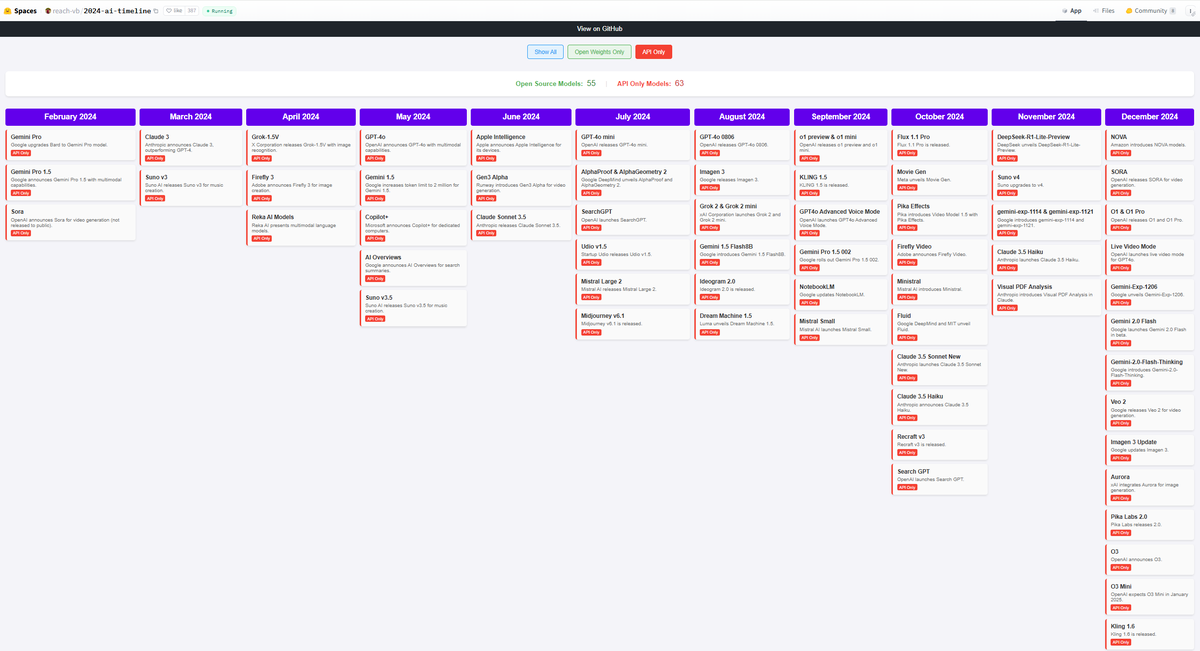The image size is (1200, 651).
Task: Open the Claude Sonnet 3.5 card
Action: click(x=521, y=224)
